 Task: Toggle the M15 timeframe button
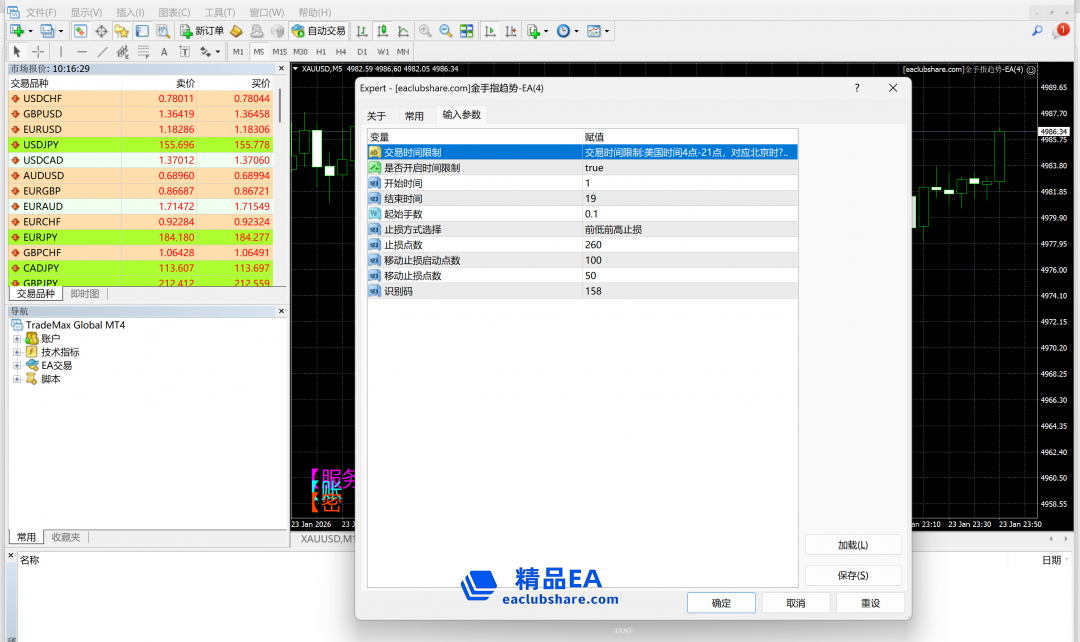point(279,51)
